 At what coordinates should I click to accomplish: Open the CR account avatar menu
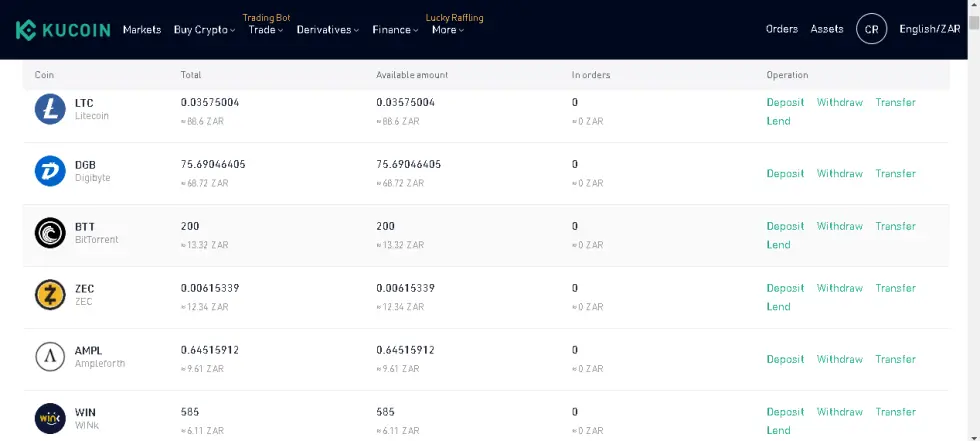pyautogui.click(x=871, y=29)
